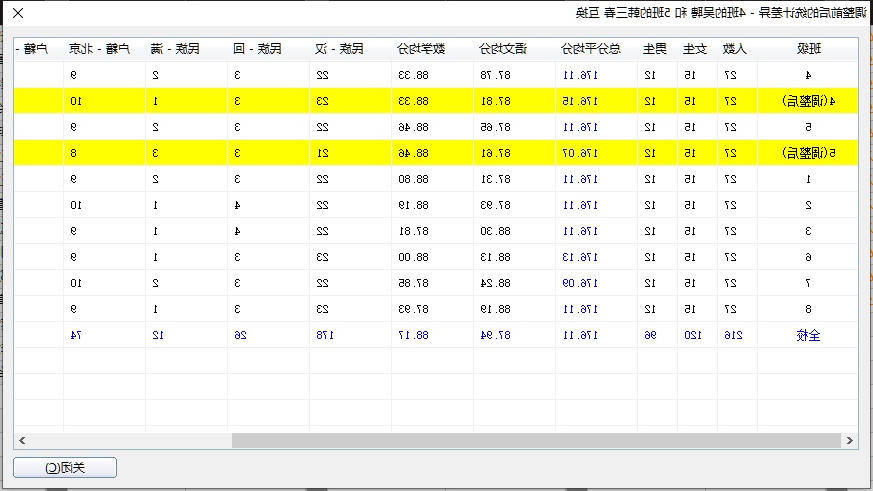The height and width of the screenshot is (491, 873).
Task: Click the 人数 column header
Action: coord(737,49)
